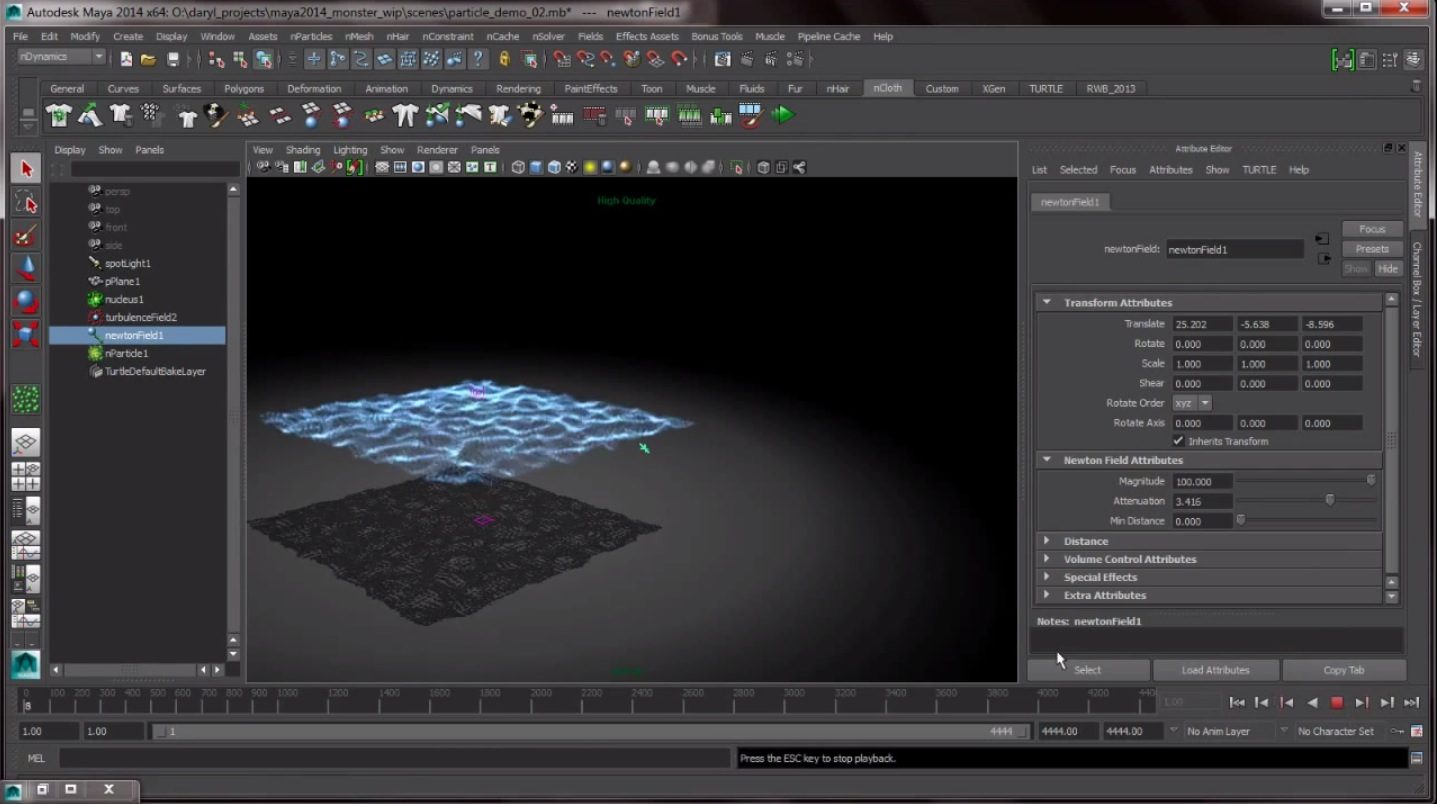
Task: Select spotLight1 in the Outliner
Action: pos(127,263)
